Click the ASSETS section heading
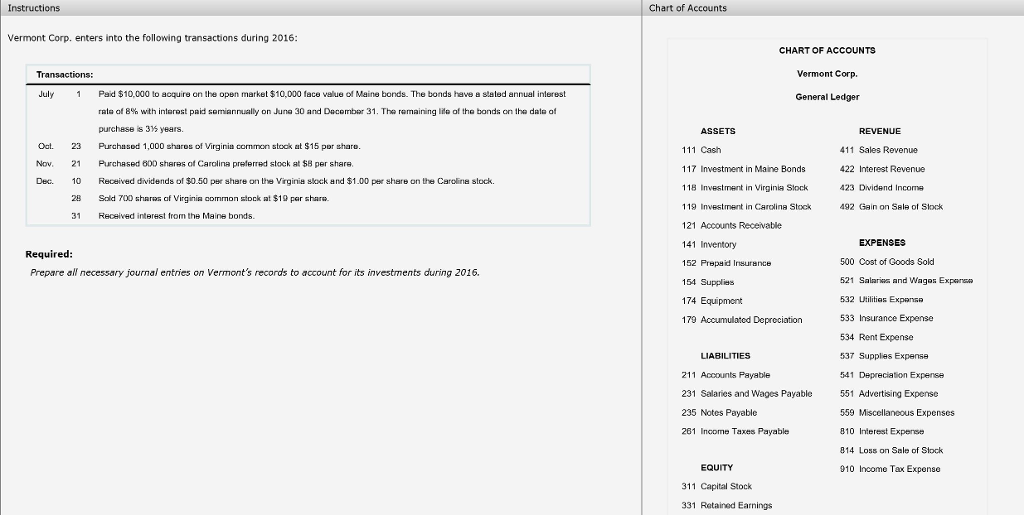The height and width of the screenshot is (515, 1024). (718, 131)
